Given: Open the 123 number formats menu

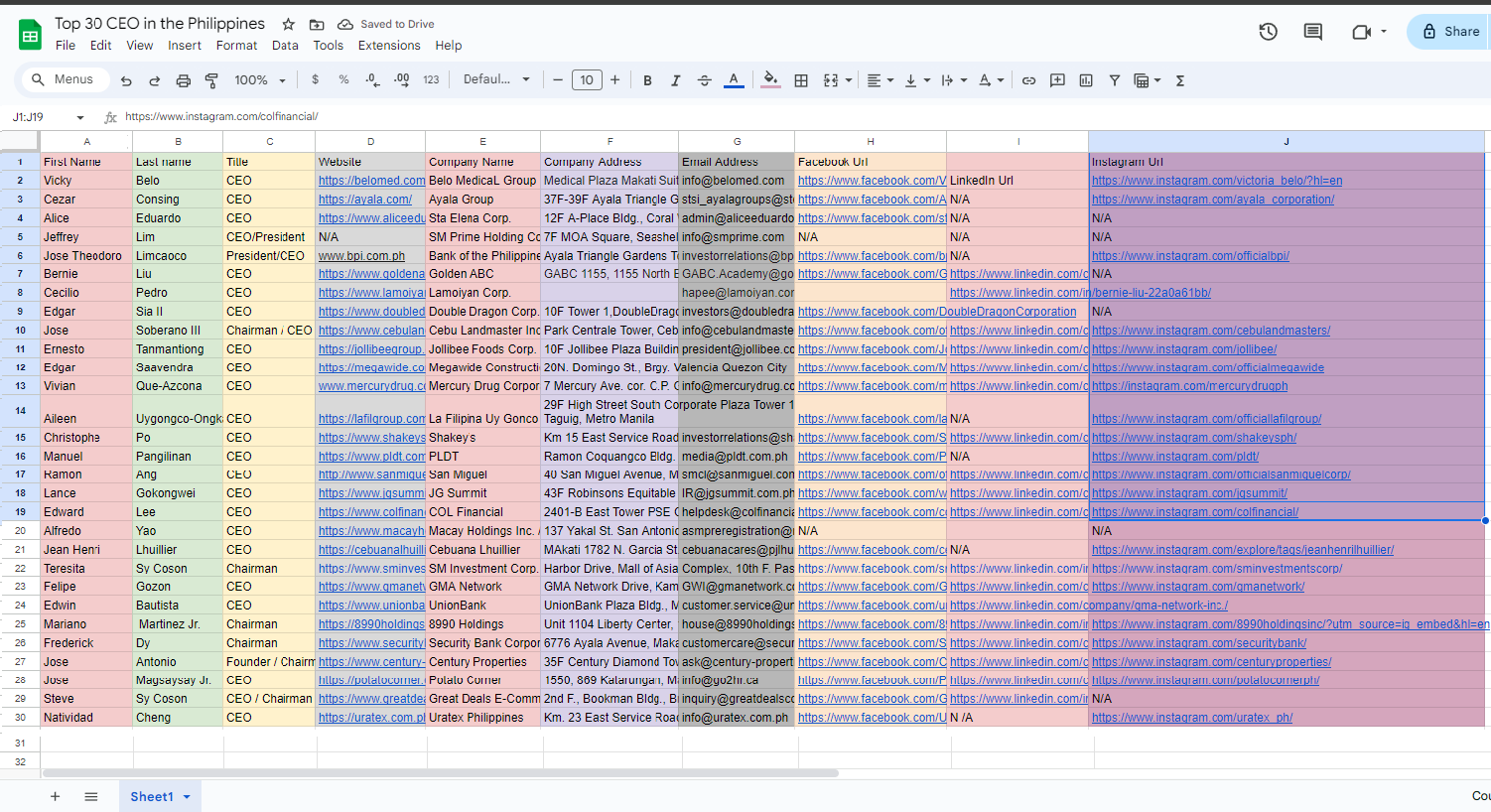Looking at the screenshot, I should [x=431, y=80].
